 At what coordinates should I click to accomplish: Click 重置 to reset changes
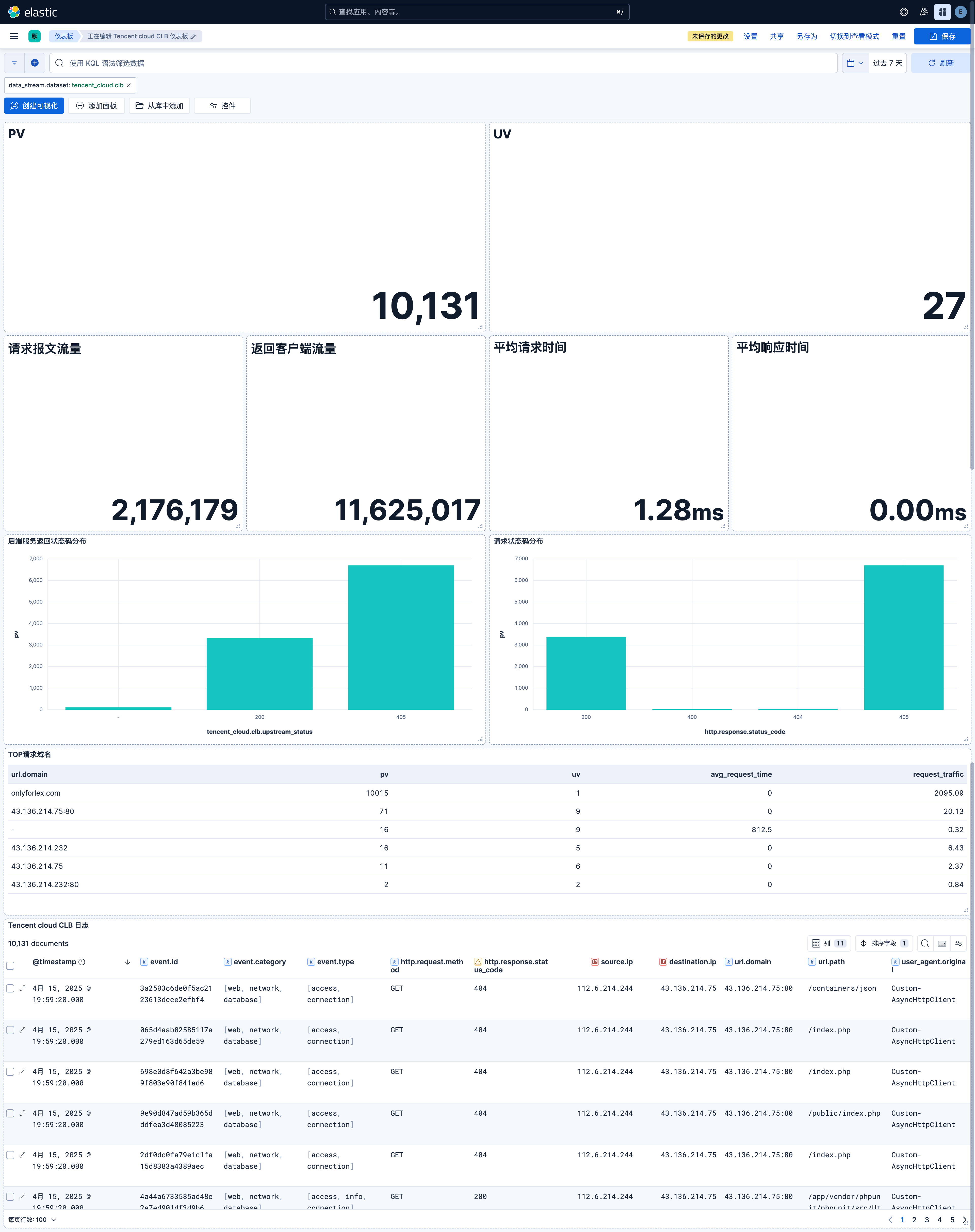899,37
